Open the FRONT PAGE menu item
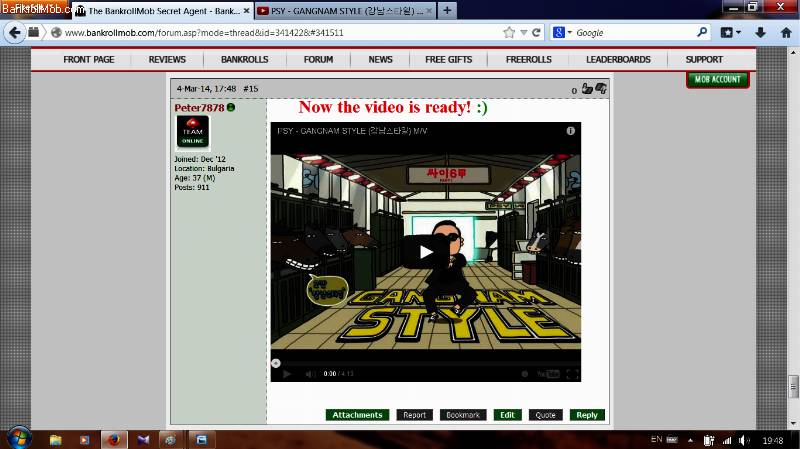 point(89,59)
